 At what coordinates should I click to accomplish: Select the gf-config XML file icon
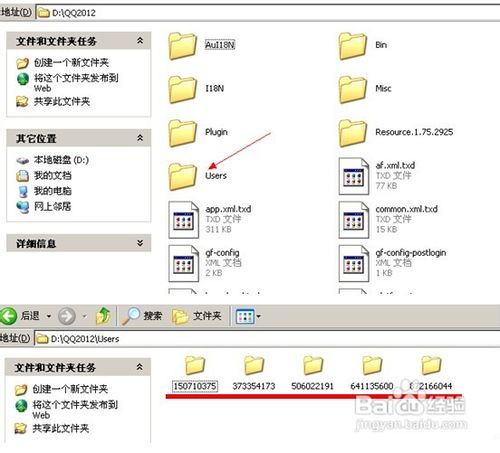(x=184, y=264)
